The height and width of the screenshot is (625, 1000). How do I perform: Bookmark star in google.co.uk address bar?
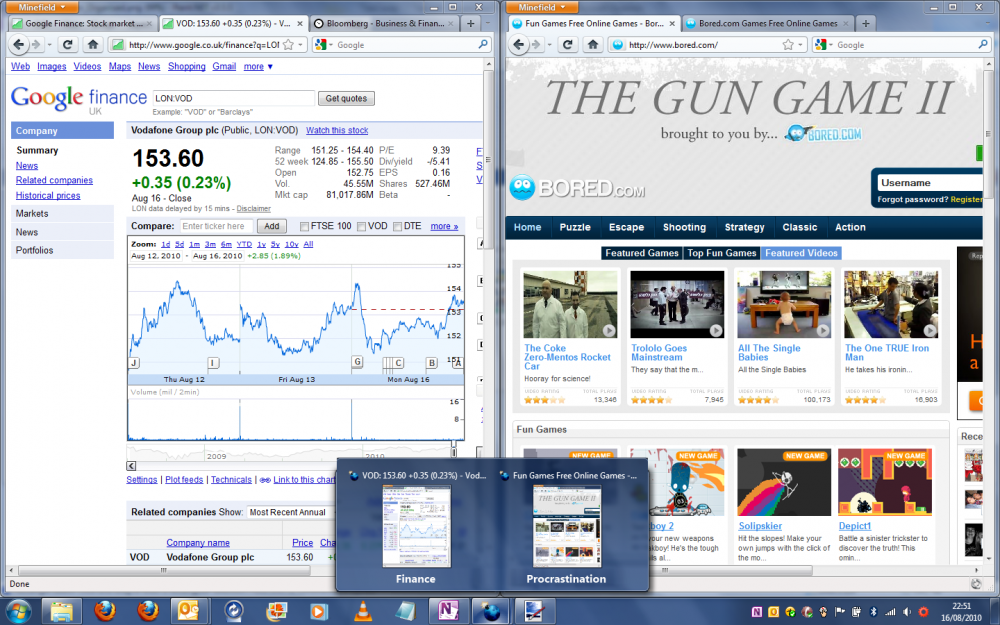tap(288, 45)
